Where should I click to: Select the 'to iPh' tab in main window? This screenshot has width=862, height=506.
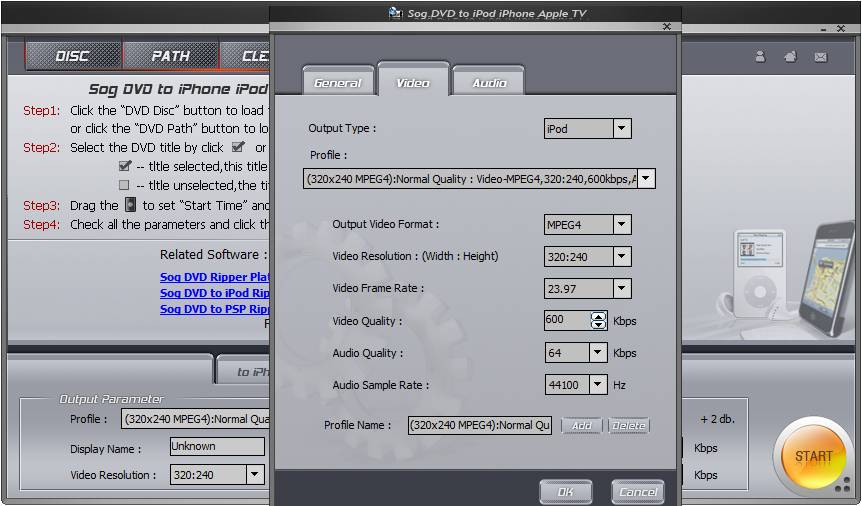(244, 371)
